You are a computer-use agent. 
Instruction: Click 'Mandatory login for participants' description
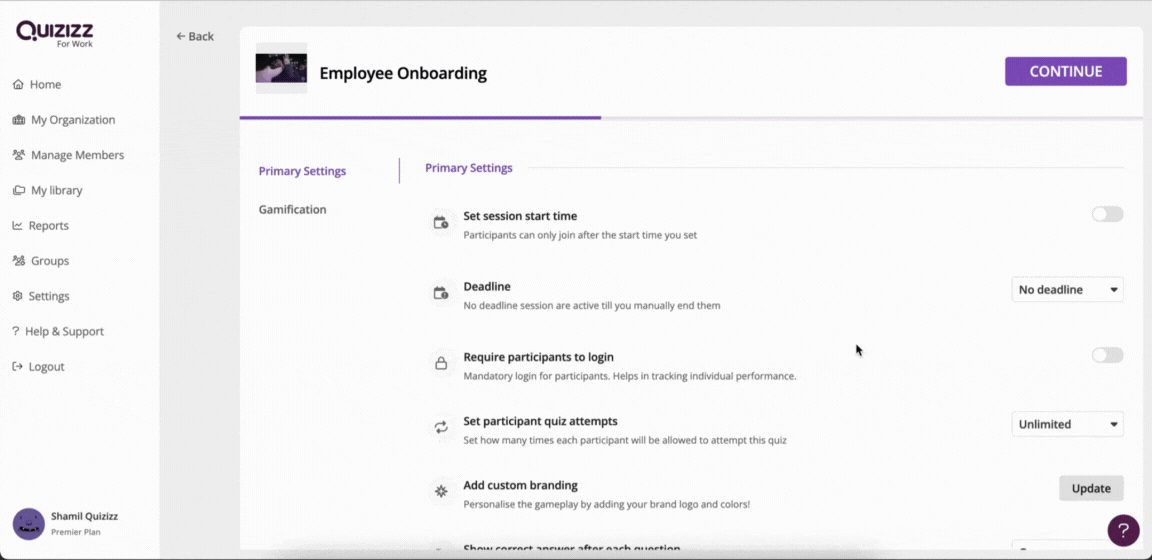[x=630, y=376]
